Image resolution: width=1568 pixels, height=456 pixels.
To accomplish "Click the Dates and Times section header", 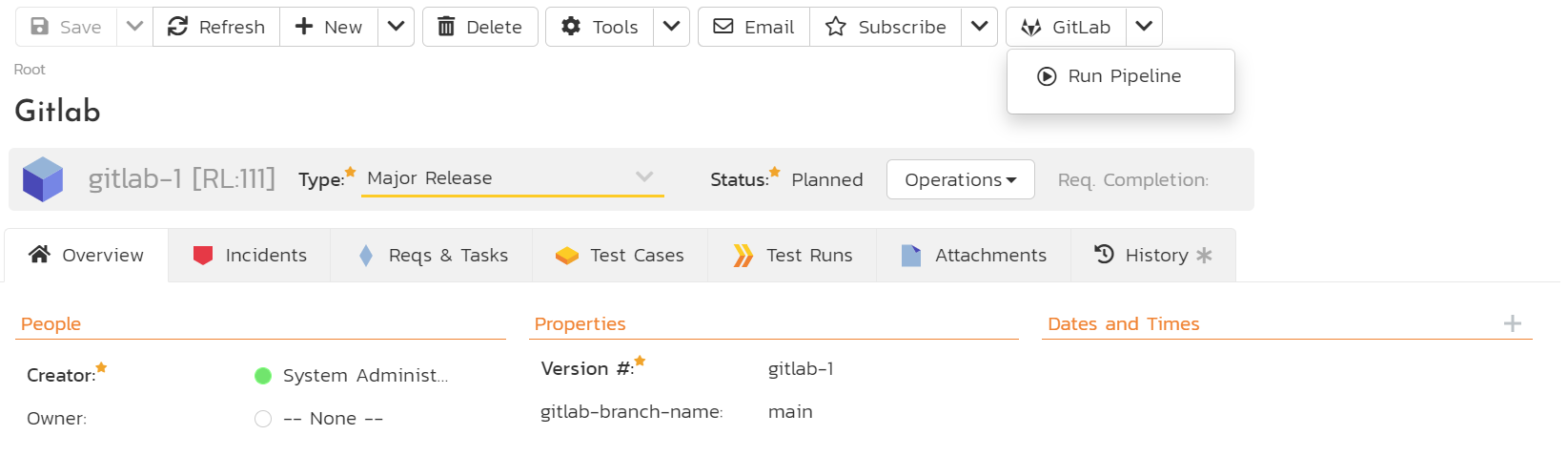I will pyautogui.click(x=1123, y=323).
